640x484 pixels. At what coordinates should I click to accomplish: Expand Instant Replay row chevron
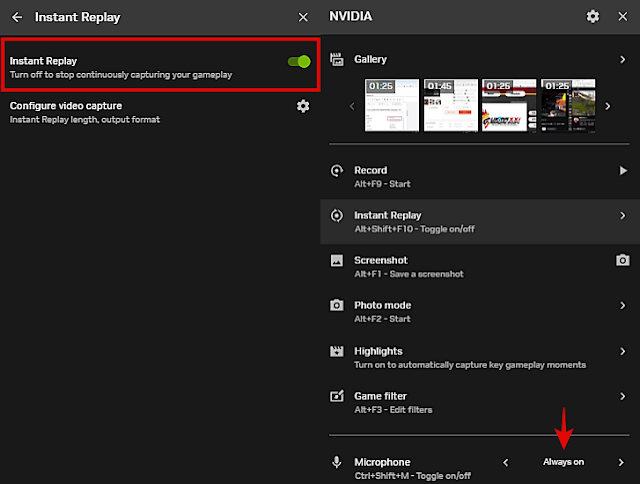coord(622,215)
